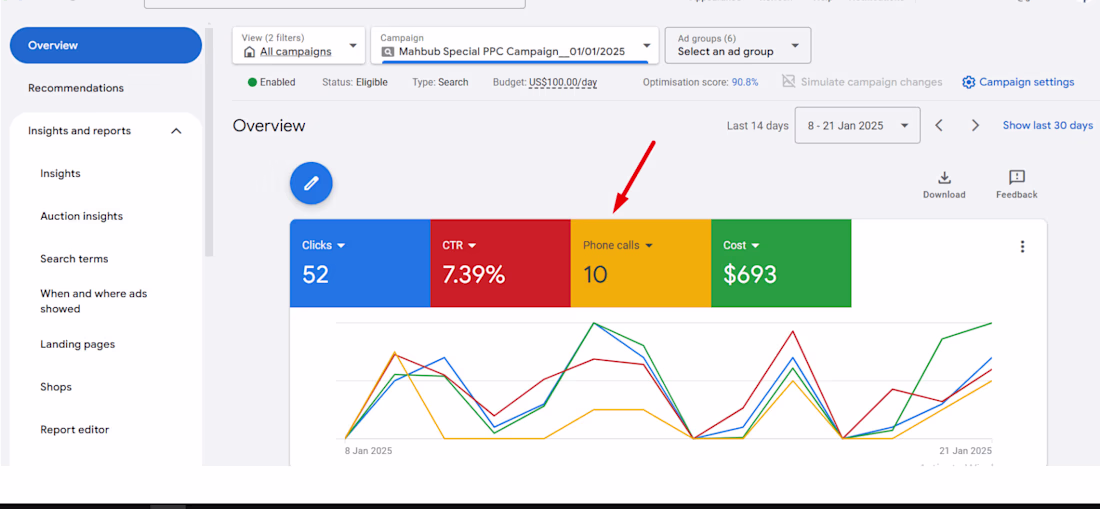Viewport: 1100px width, 509px height.
Task: Open the Clicks metric dropdown
Action: pyautogui.click(x=342, y=245)
